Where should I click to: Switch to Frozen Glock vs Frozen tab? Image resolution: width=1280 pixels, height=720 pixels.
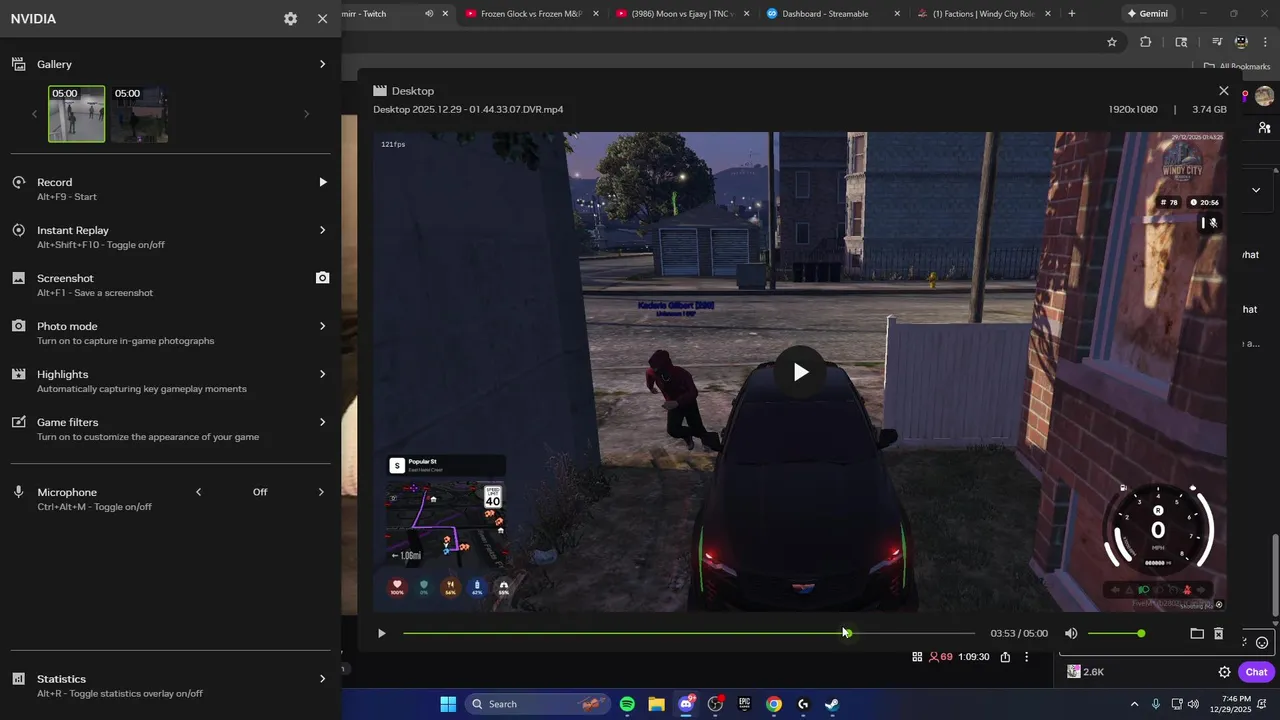point(530,14)
